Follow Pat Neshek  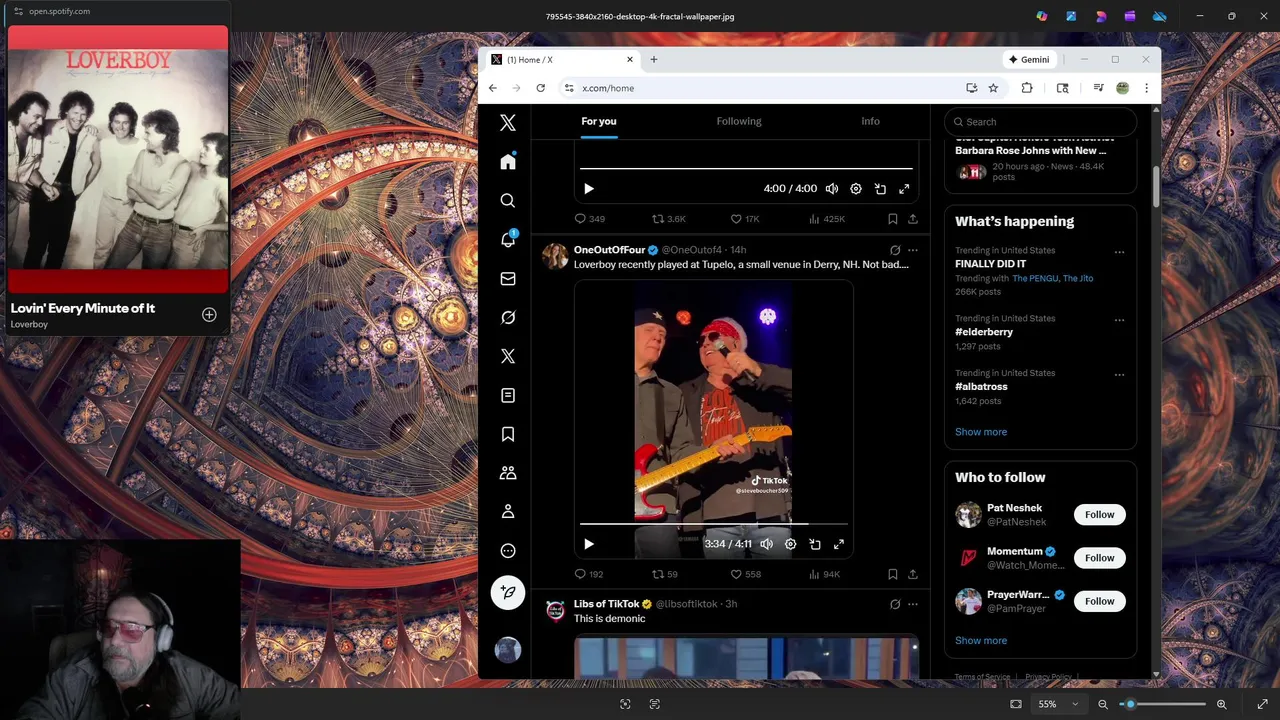(x=1099, y=515)
